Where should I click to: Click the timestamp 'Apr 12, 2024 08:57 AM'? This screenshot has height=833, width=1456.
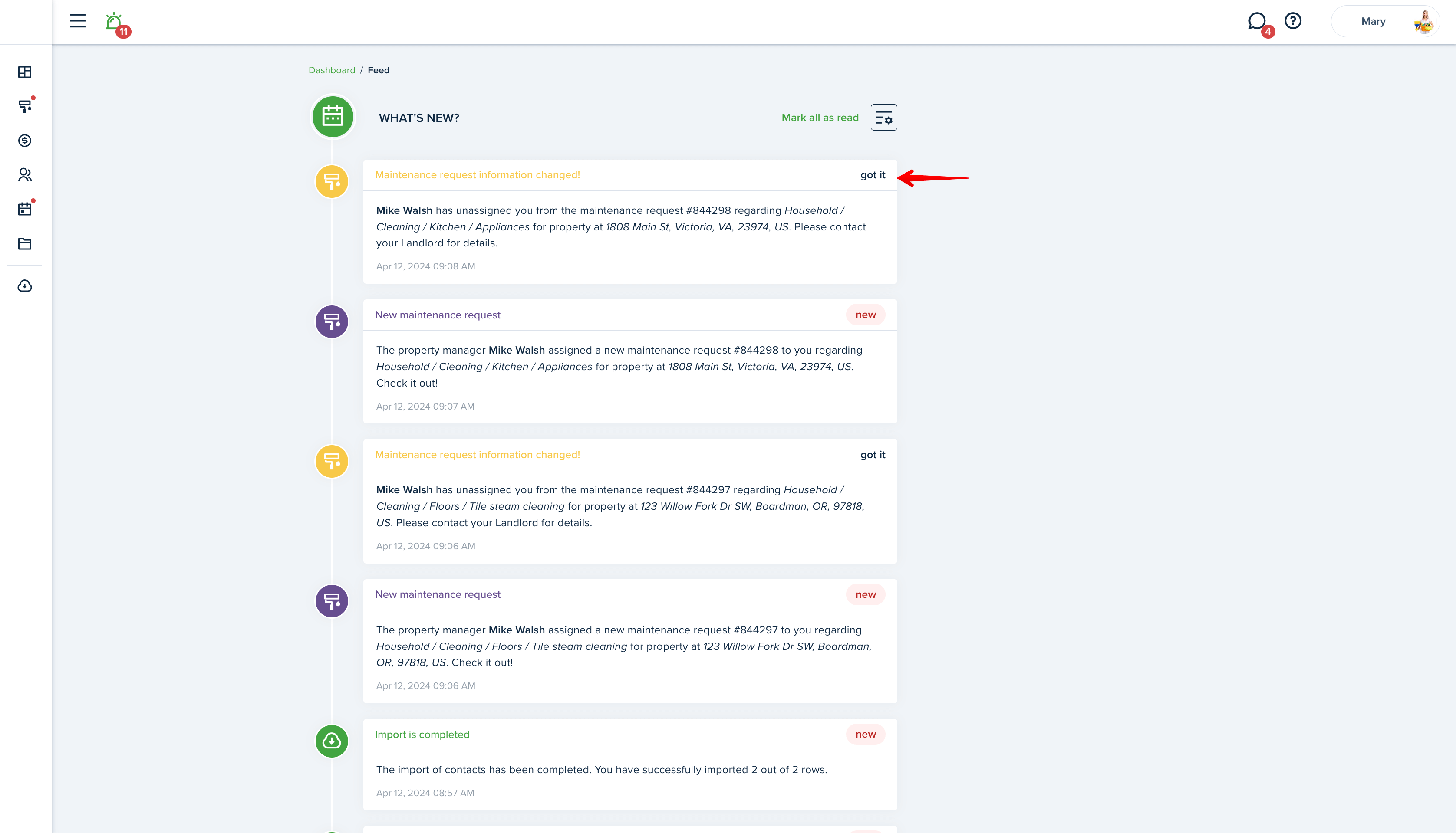(x=425, y=793)
